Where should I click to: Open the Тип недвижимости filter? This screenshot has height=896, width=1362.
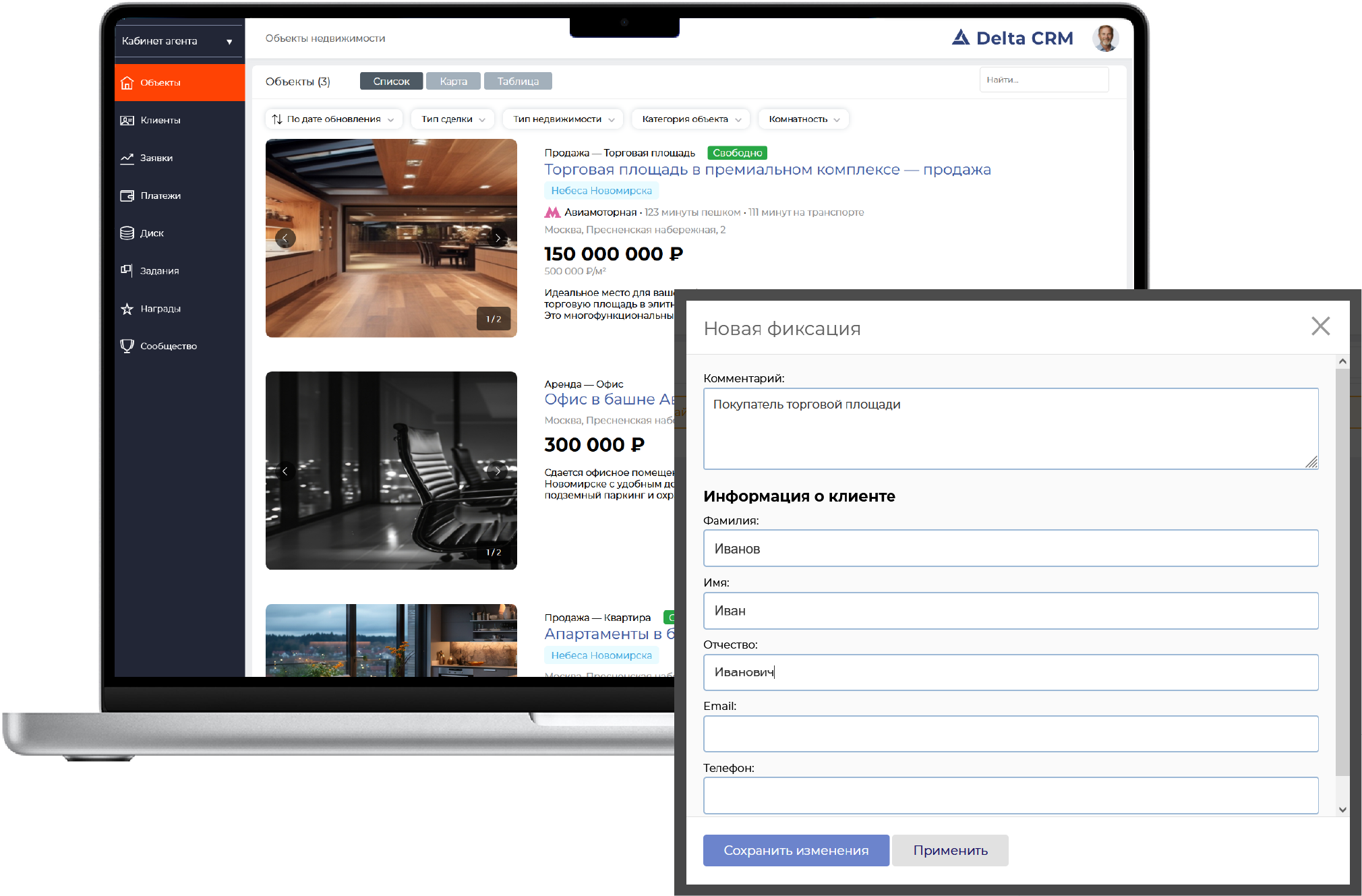point(563,119)
